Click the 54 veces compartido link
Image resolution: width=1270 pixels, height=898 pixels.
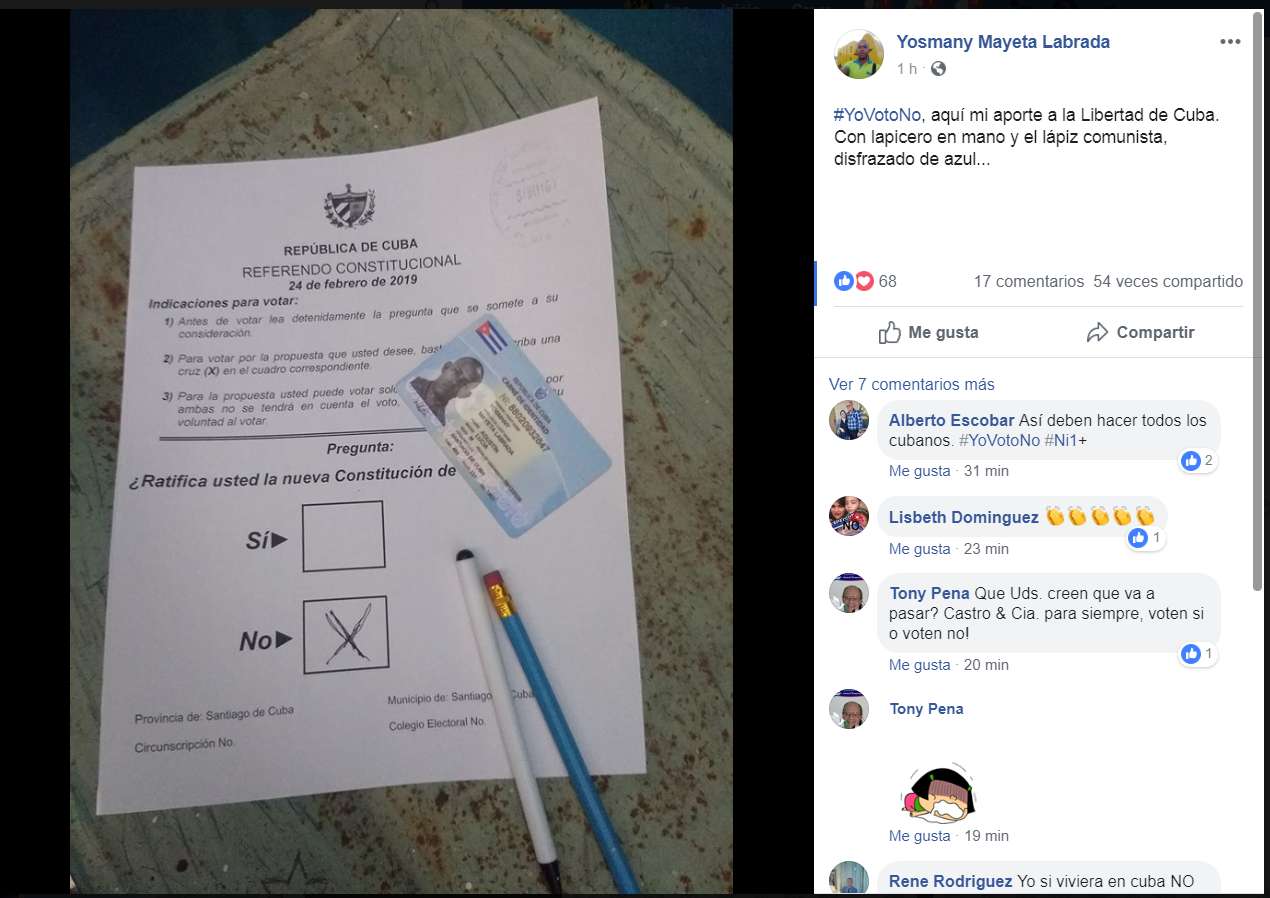(1168, 281)
